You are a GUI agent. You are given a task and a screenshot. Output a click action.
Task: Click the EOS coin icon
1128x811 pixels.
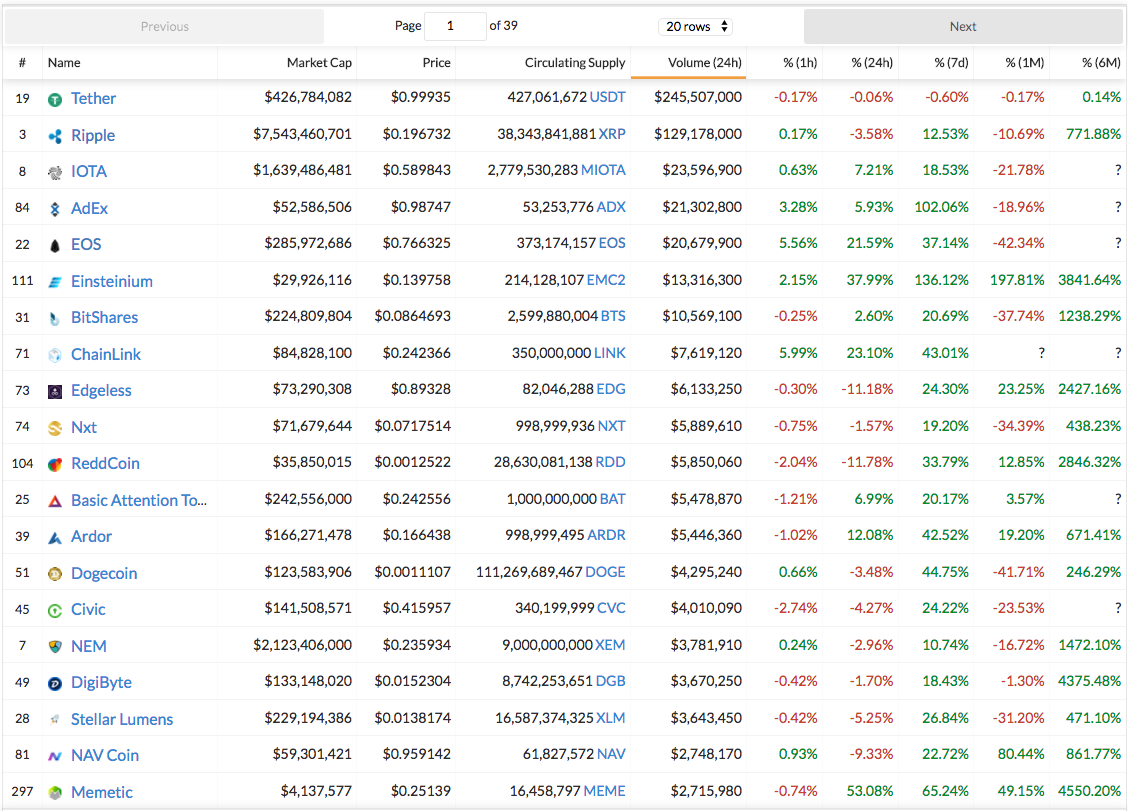(55, 245)
